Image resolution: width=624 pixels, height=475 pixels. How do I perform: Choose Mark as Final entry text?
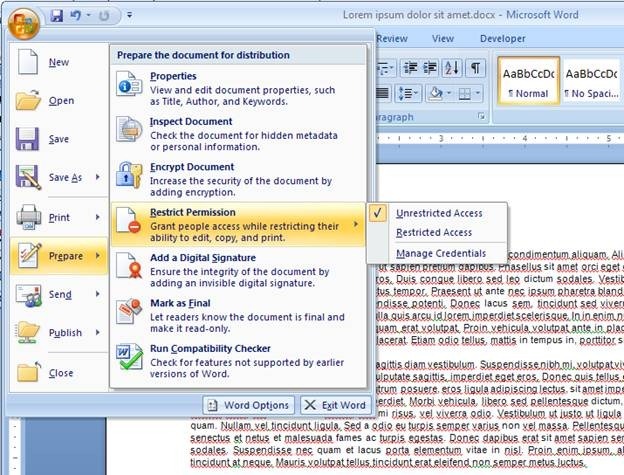(180, 303)
